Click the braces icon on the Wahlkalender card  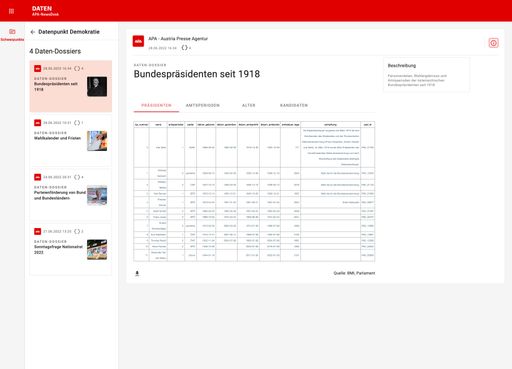tap(77, 123)
